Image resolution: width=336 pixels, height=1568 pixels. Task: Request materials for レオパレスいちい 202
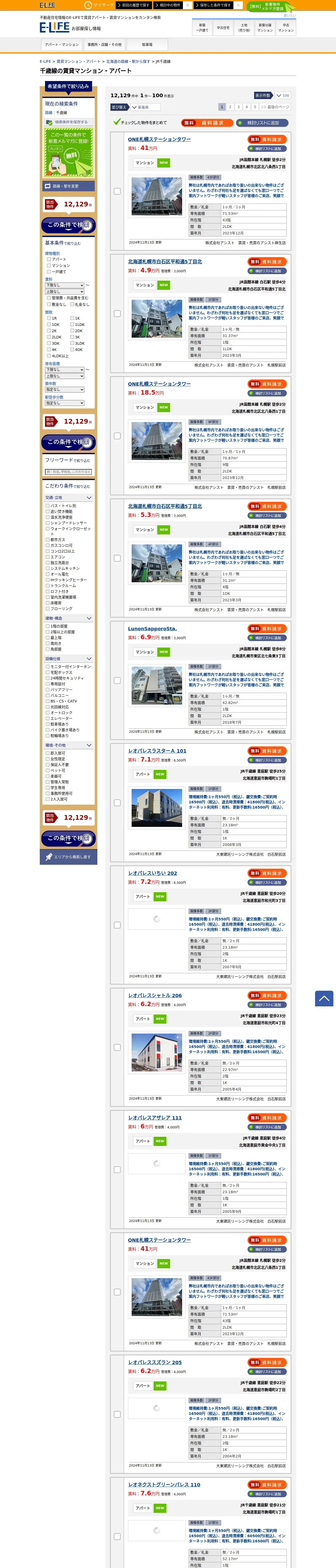(x=267, y=873)
